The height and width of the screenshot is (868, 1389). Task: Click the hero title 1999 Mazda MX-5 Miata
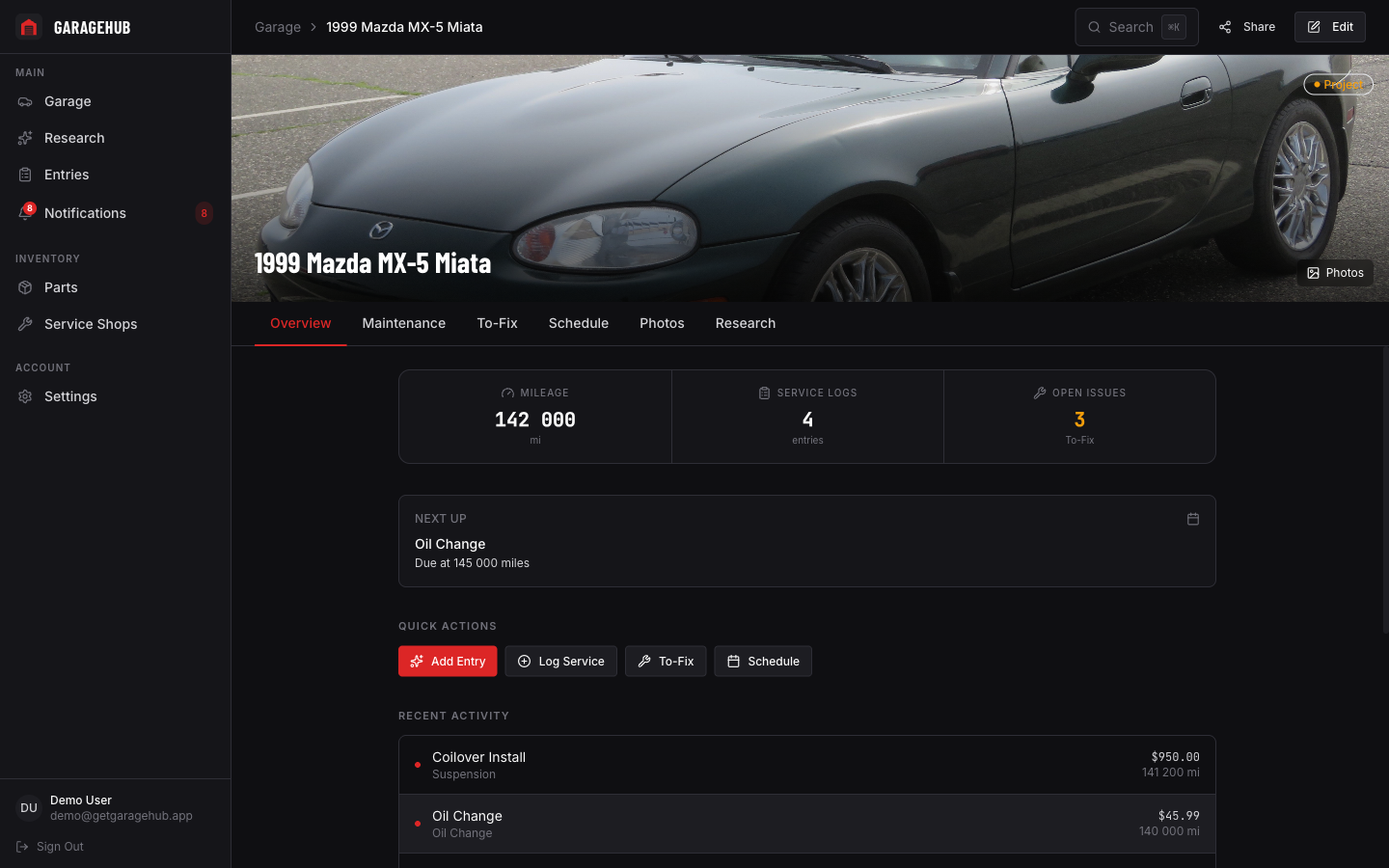[x=373, y=262]
